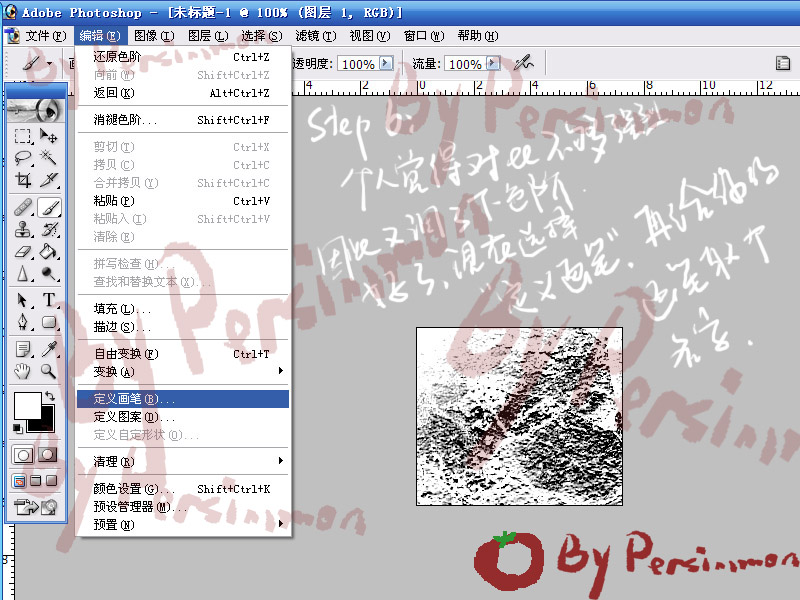Reset default foreground and background colors
The width and height of the screenshot is (800, 600).
point(18,428)
